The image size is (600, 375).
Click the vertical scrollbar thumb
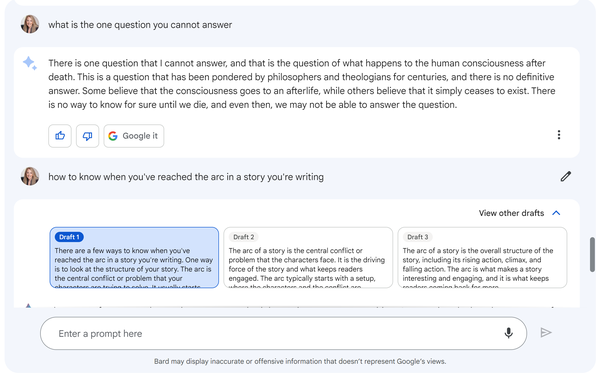click(592, 254)
